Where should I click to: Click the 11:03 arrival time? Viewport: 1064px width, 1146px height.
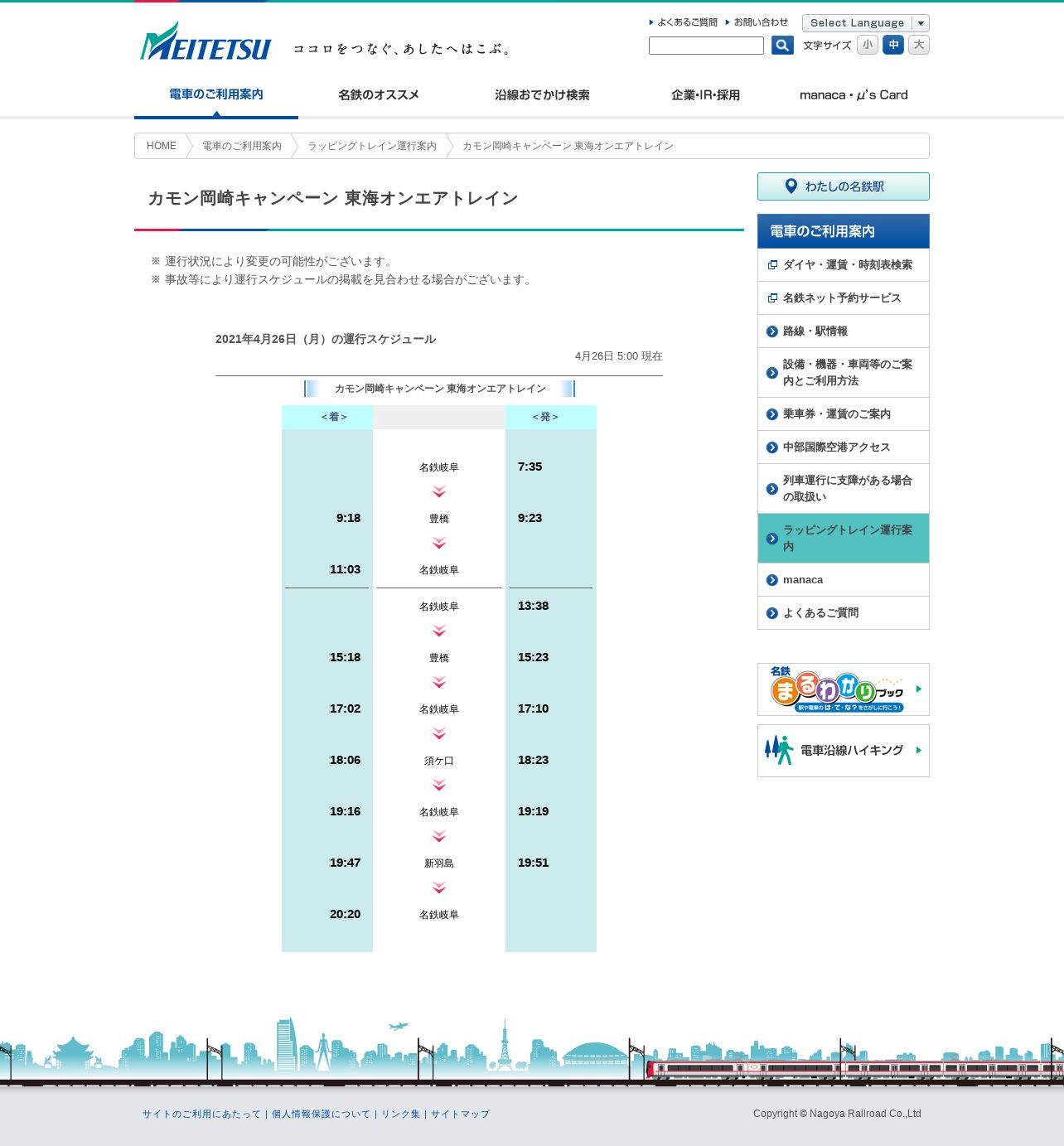[345, 569]
